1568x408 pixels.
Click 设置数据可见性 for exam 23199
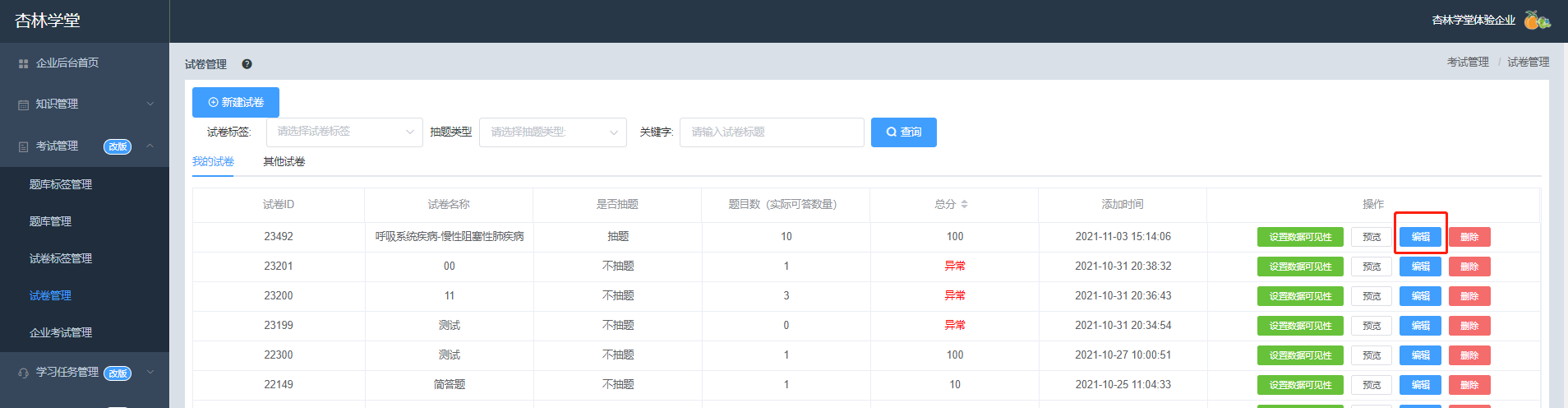point(1300,326)
